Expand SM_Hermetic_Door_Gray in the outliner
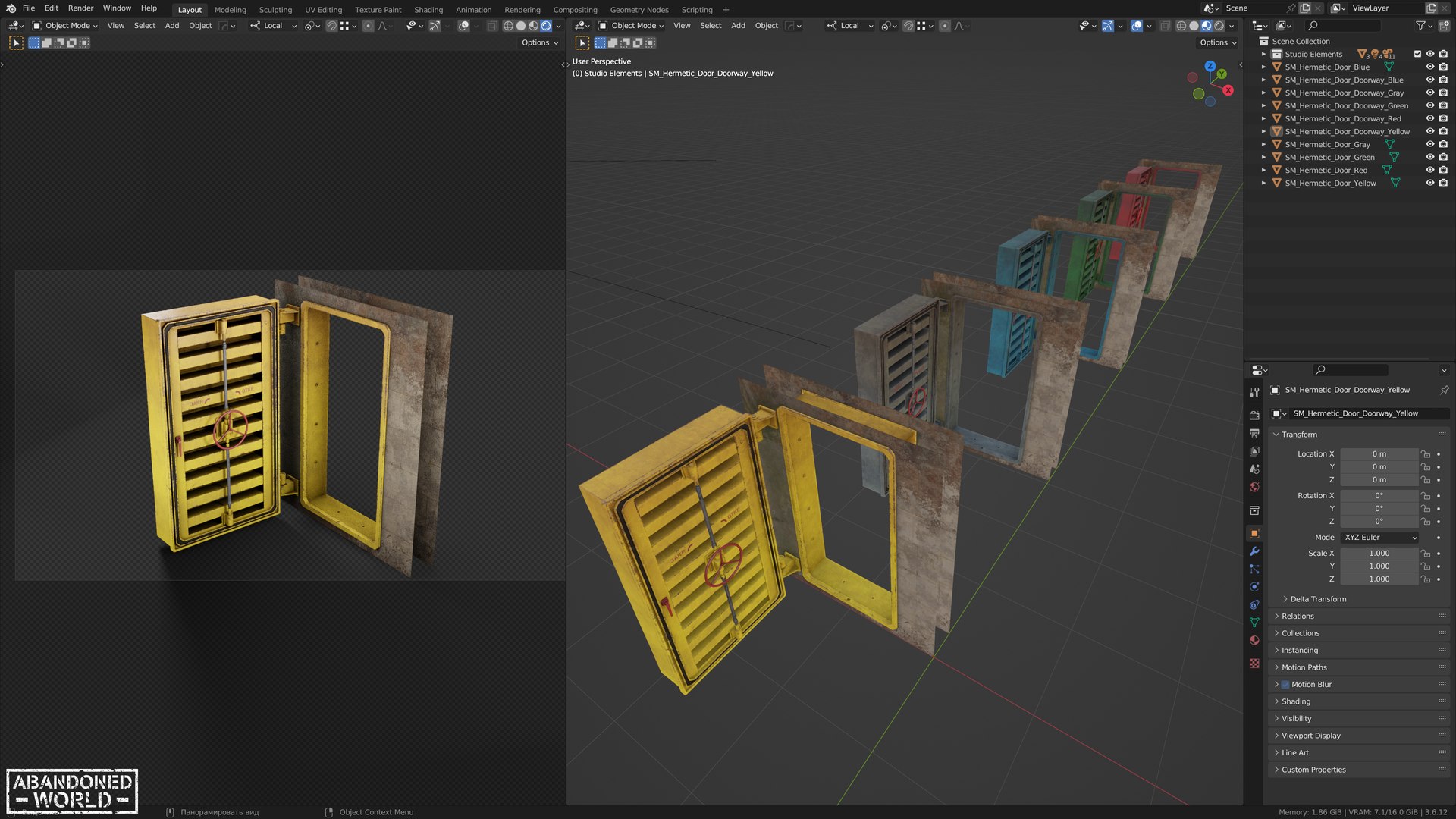This screenshot has width=1456, height=819. [x=1263, y=145]
